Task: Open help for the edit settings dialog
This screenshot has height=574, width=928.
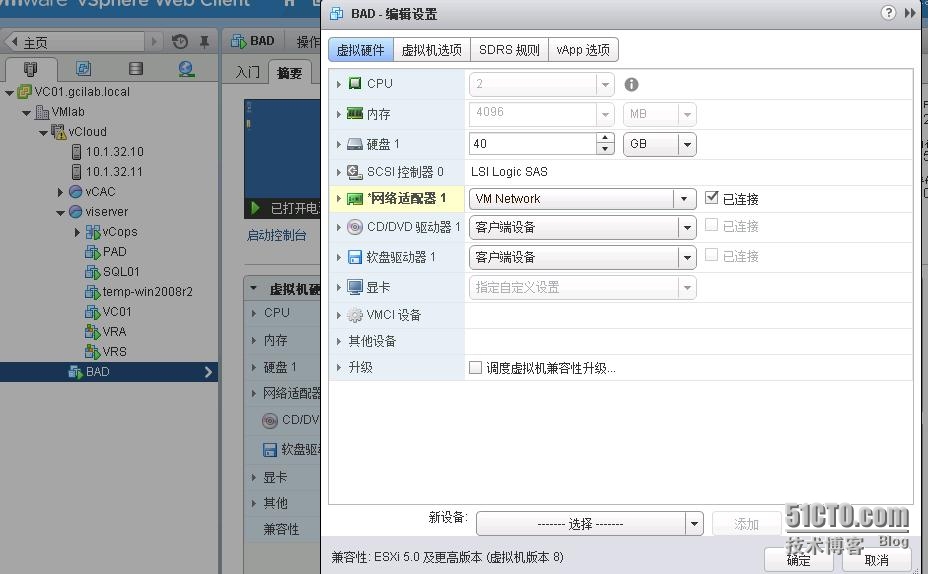Action: click(888, 13)
